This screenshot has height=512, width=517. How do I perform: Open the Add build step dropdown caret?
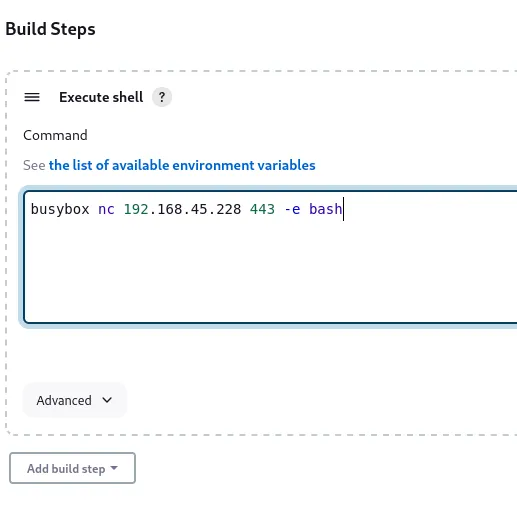[114, 468]
